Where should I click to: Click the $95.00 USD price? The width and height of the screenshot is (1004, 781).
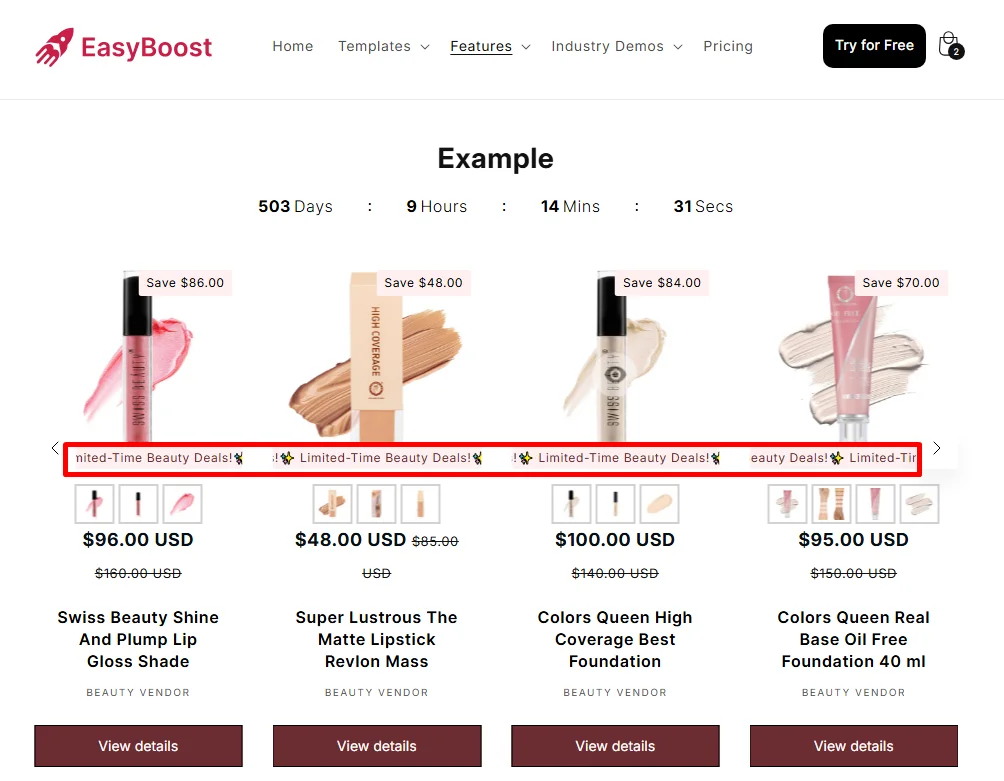854,540
